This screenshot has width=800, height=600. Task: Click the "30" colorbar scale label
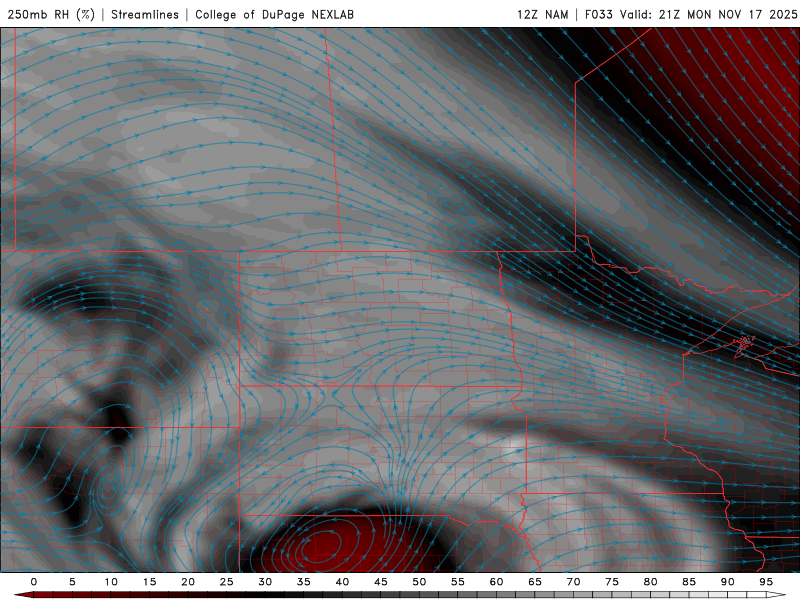click(x=265, y=582)
